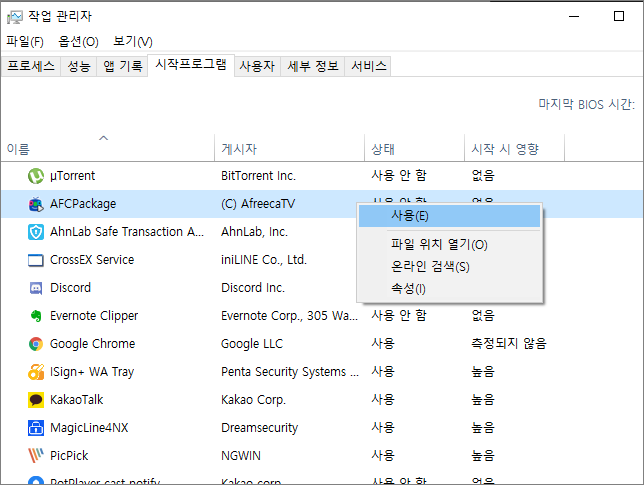Click publisher Dreamsecurity
Screen dimensions: 644x485
[259, 428]
